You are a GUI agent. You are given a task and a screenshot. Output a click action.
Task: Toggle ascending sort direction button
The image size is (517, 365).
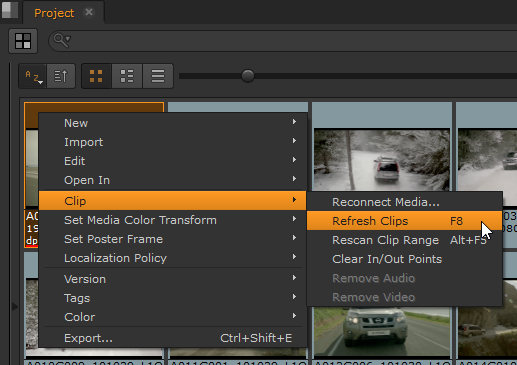[x=61, y=76]
